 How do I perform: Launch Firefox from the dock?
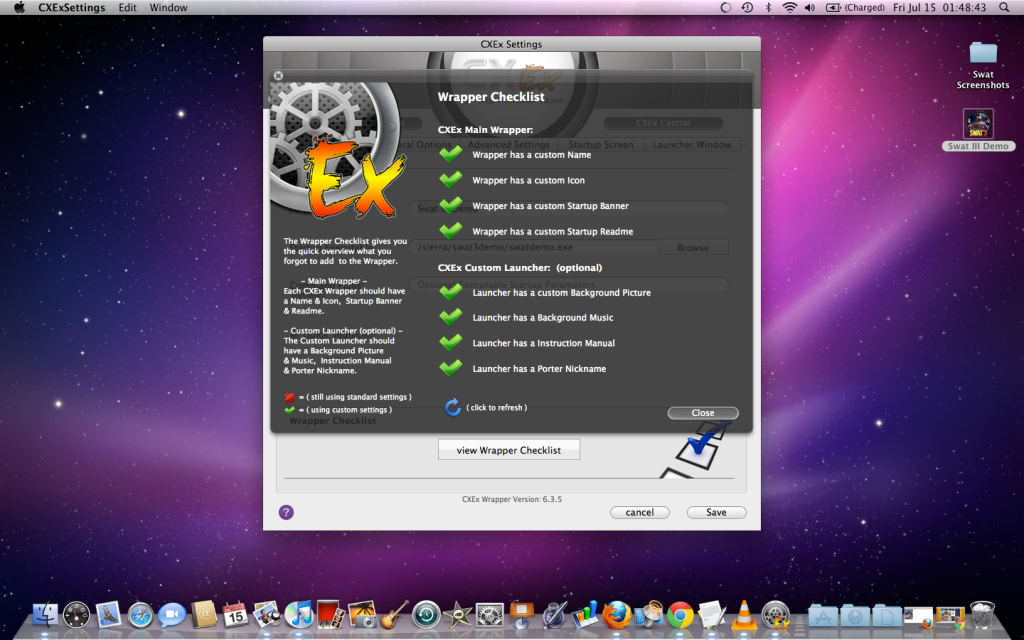617,615
